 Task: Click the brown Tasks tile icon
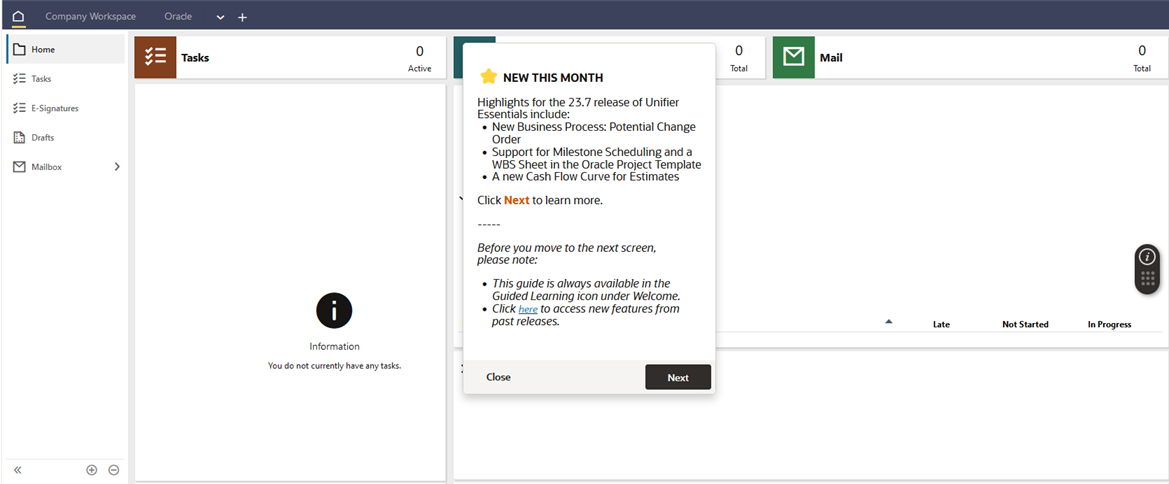[155, 57]
